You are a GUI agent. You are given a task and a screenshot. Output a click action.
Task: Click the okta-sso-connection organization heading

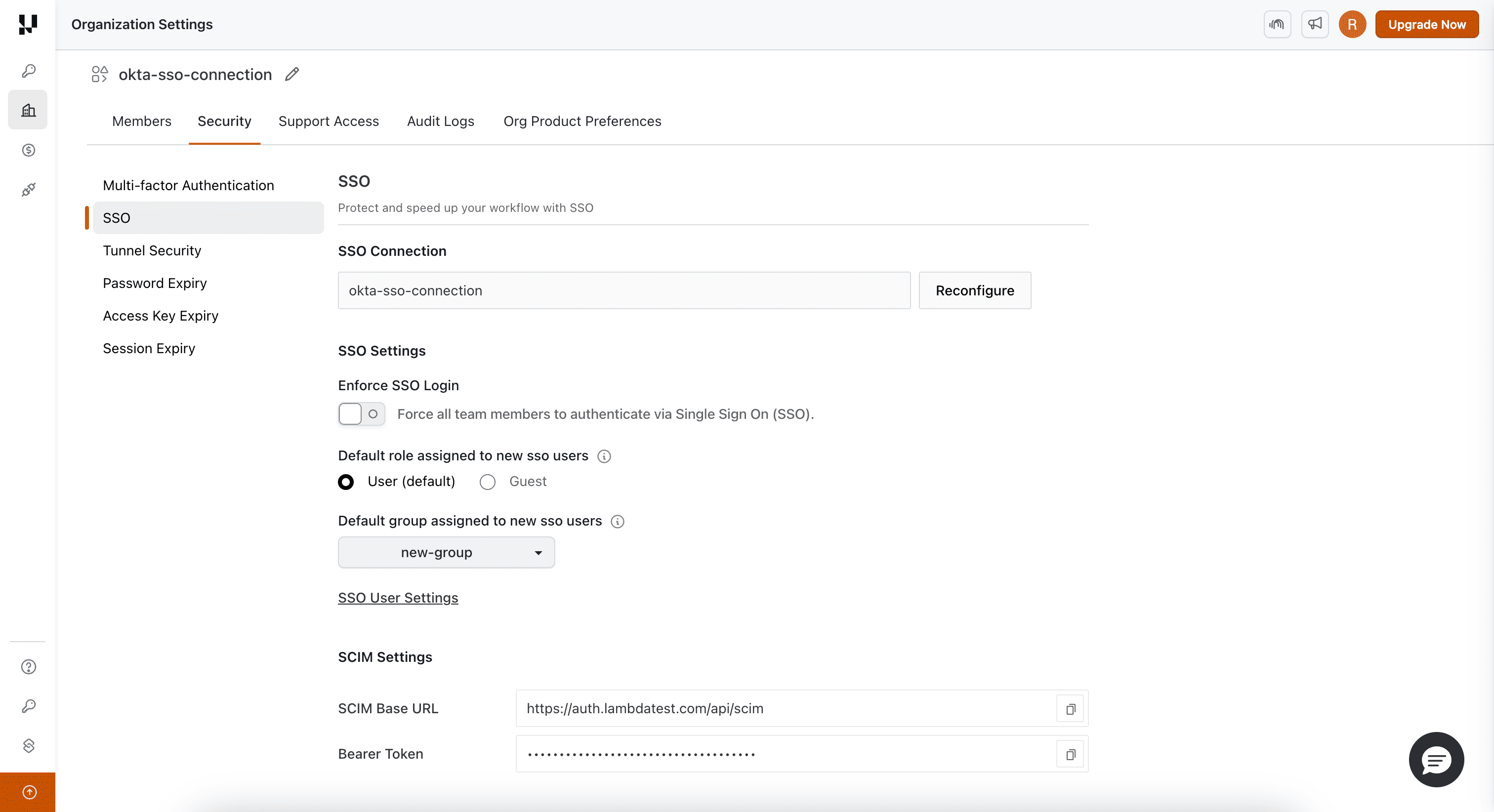pyautogui.click(x=196, y=74)
